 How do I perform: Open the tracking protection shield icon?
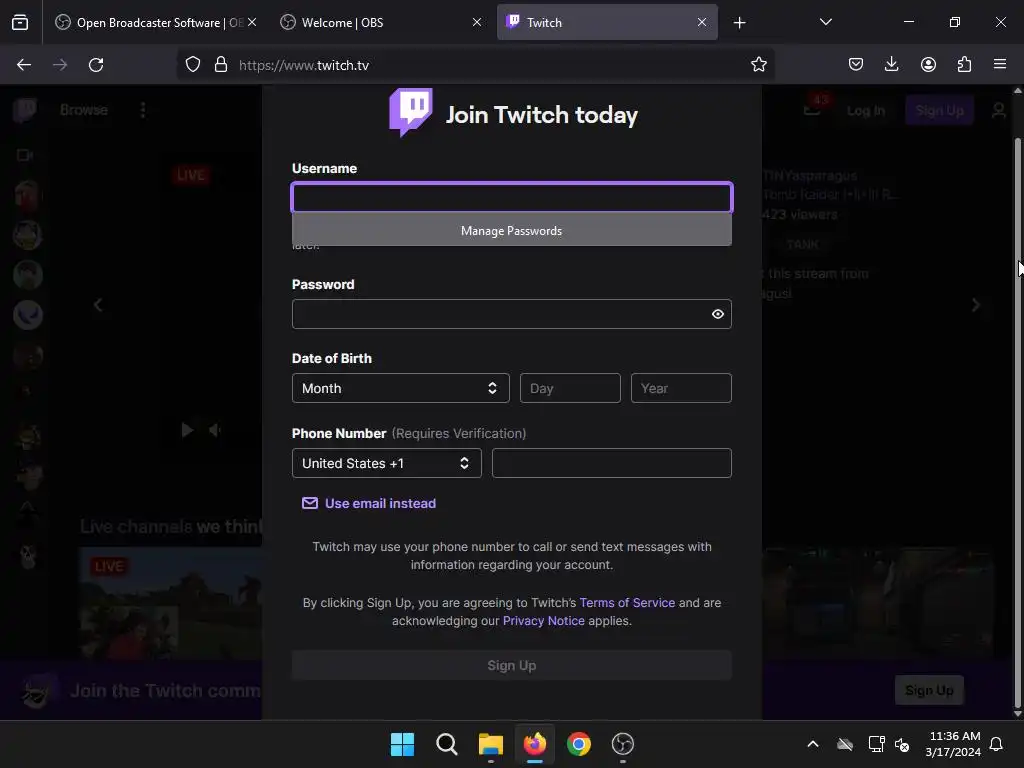pos(193,65)
